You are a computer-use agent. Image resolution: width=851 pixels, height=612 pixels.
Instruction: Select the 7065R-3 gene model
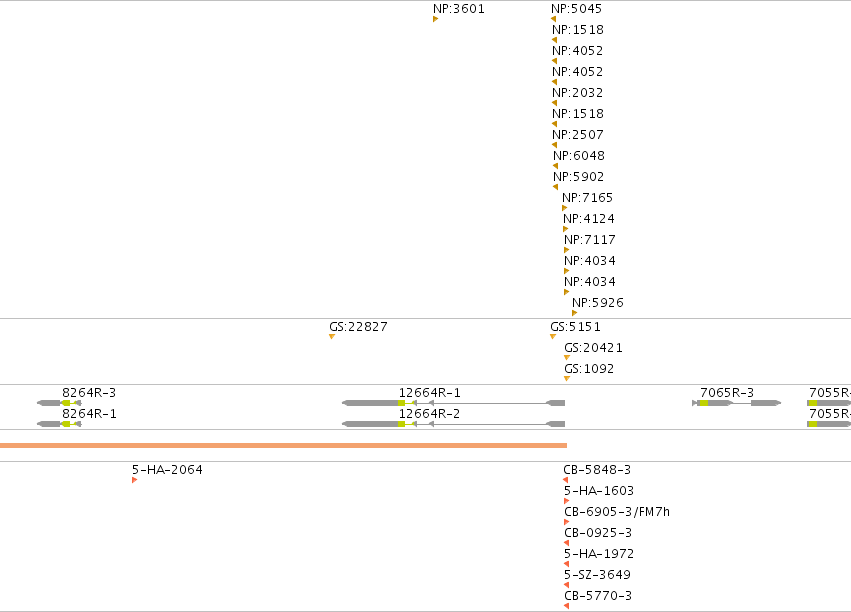point(736,403)
